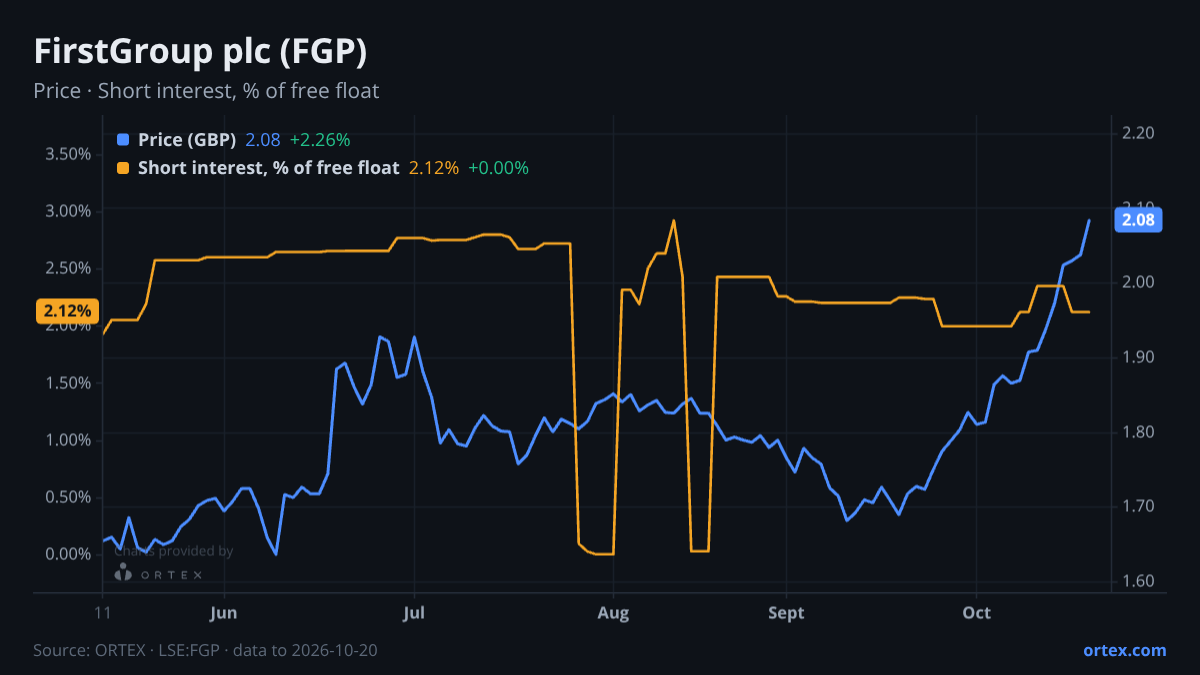
Task: Toggle Short interest, % of free float legend
Action: point(269,168)
